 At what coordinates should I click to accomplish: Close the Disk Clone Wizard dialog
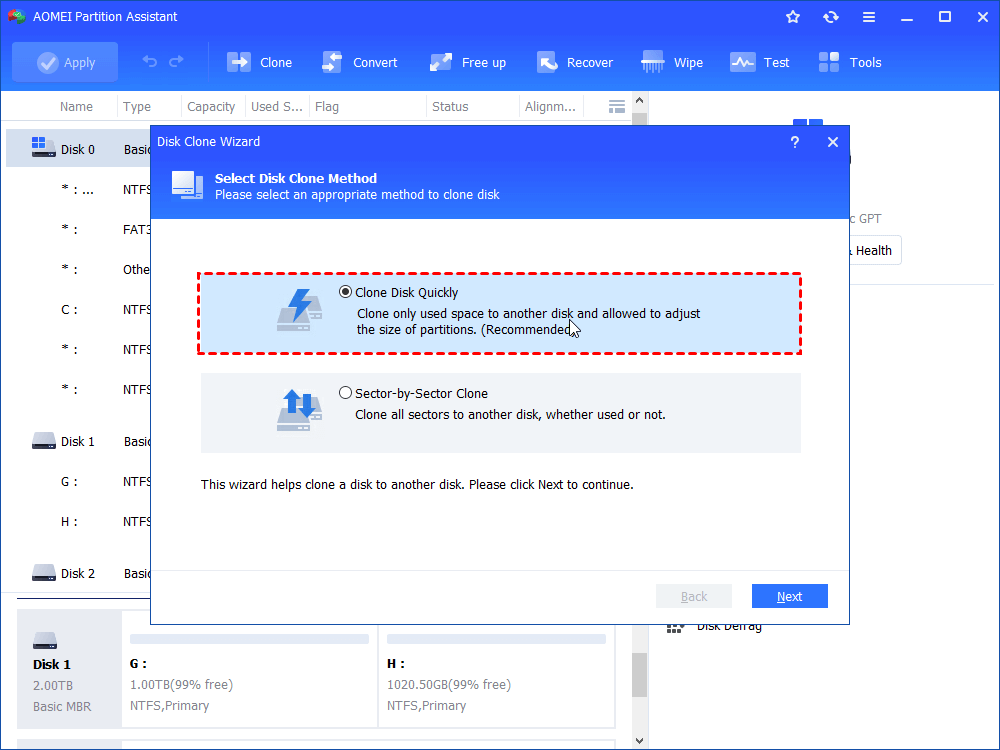pyautogui.click(x=833, y=142)
